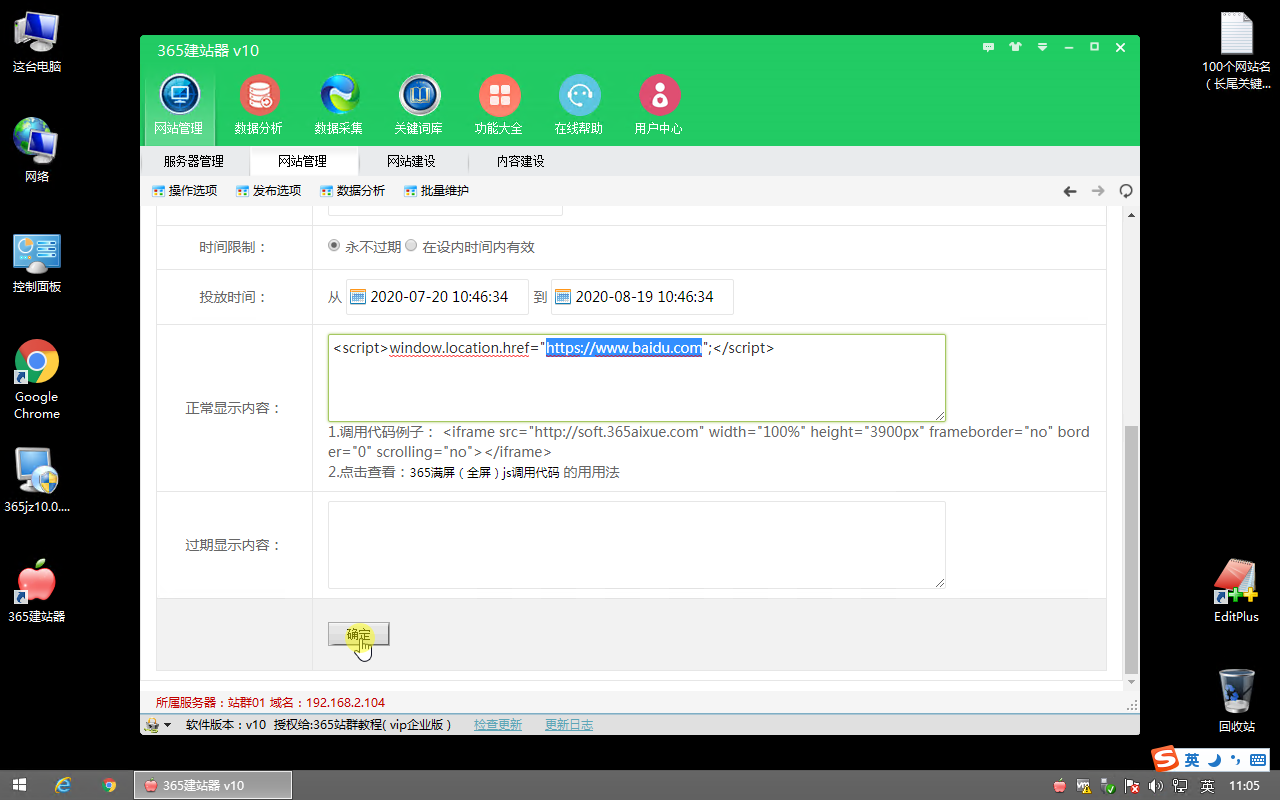
Task: Go back with the left arrow button
Action: click(1070, 191)
